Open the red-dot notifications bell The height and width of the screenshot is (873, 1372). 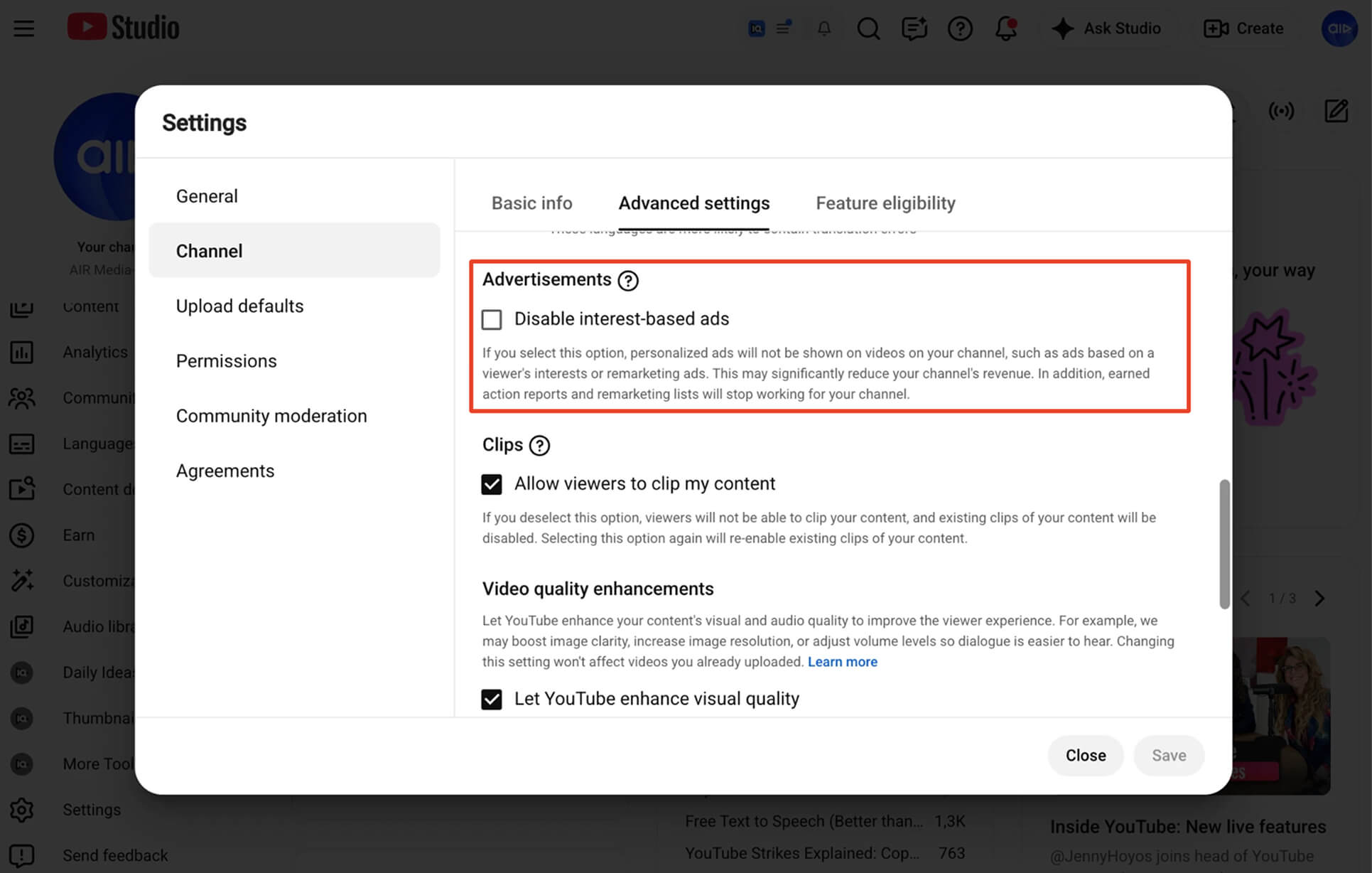pos(1005,28)
